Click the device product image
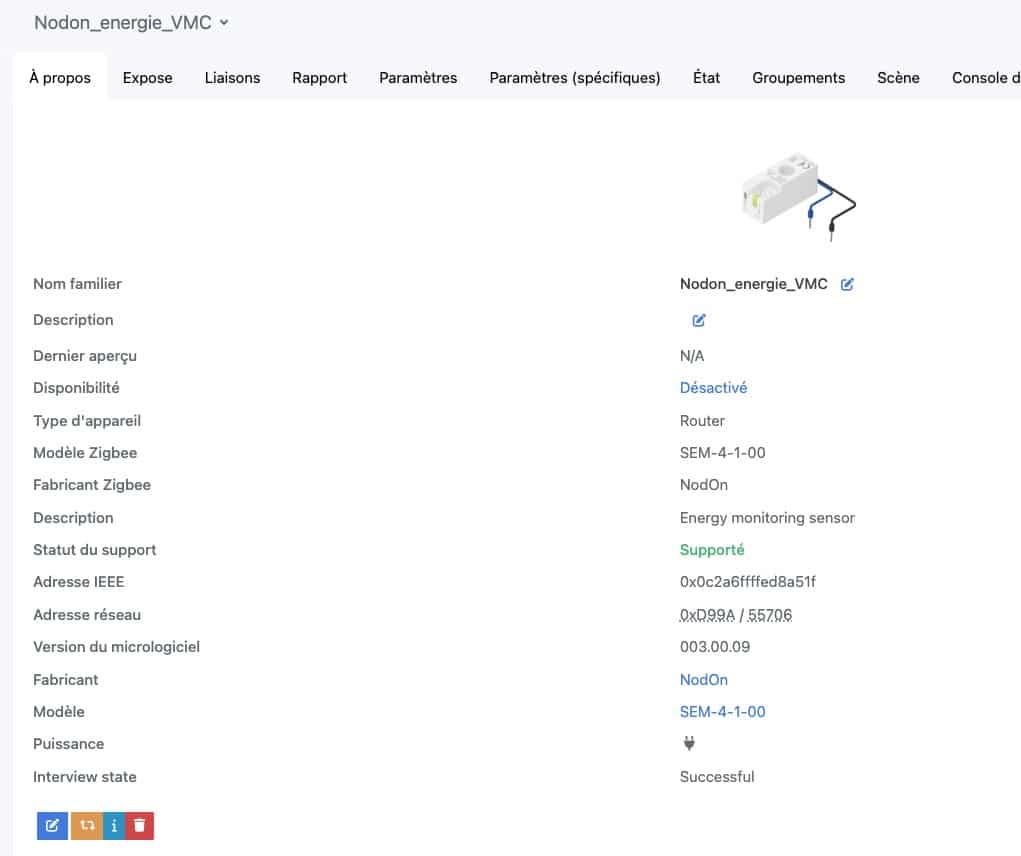 pyautogui.click(x=798, y=195)
